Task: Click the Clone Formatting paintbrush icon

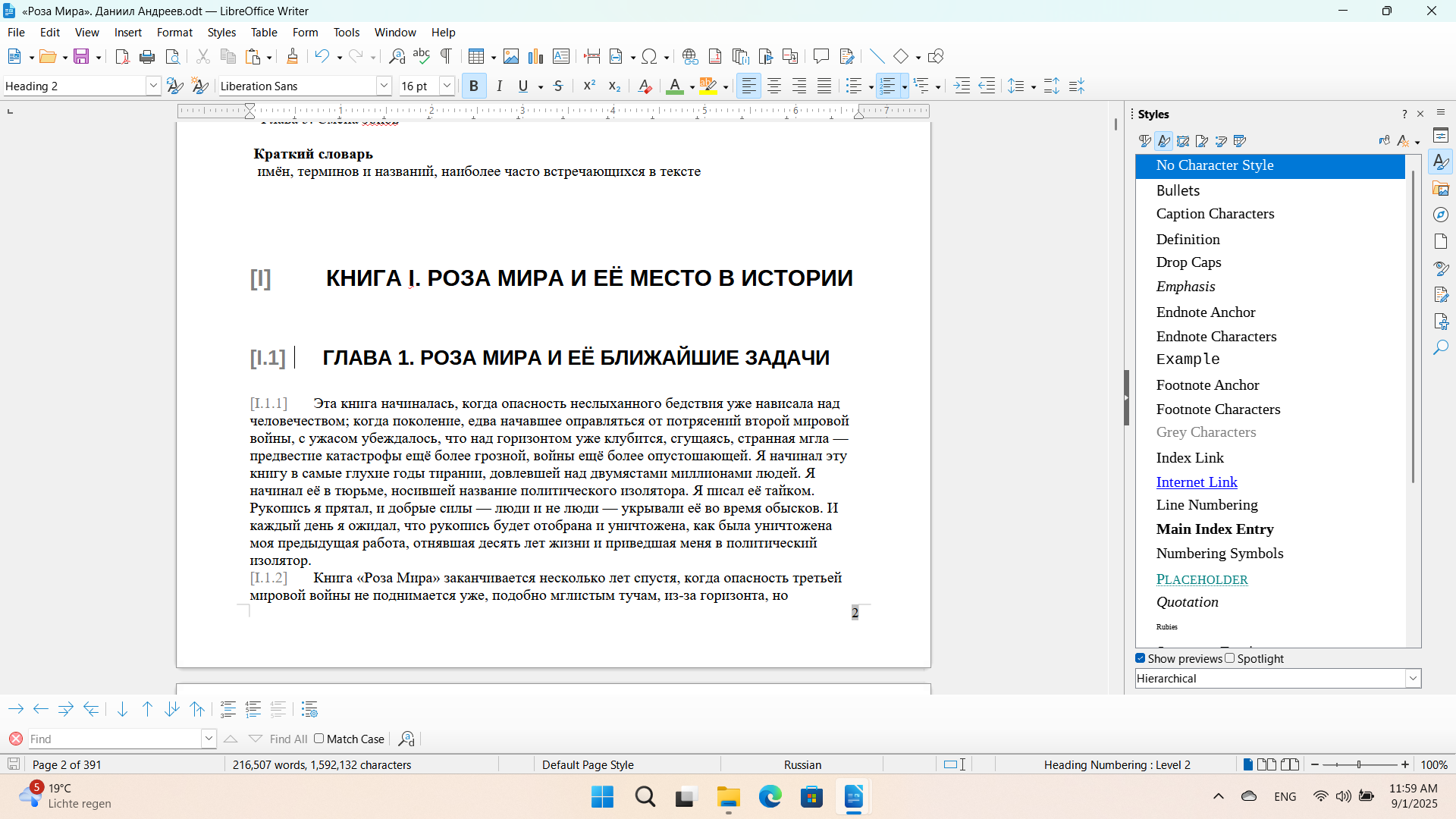Action: click(292, 56)
